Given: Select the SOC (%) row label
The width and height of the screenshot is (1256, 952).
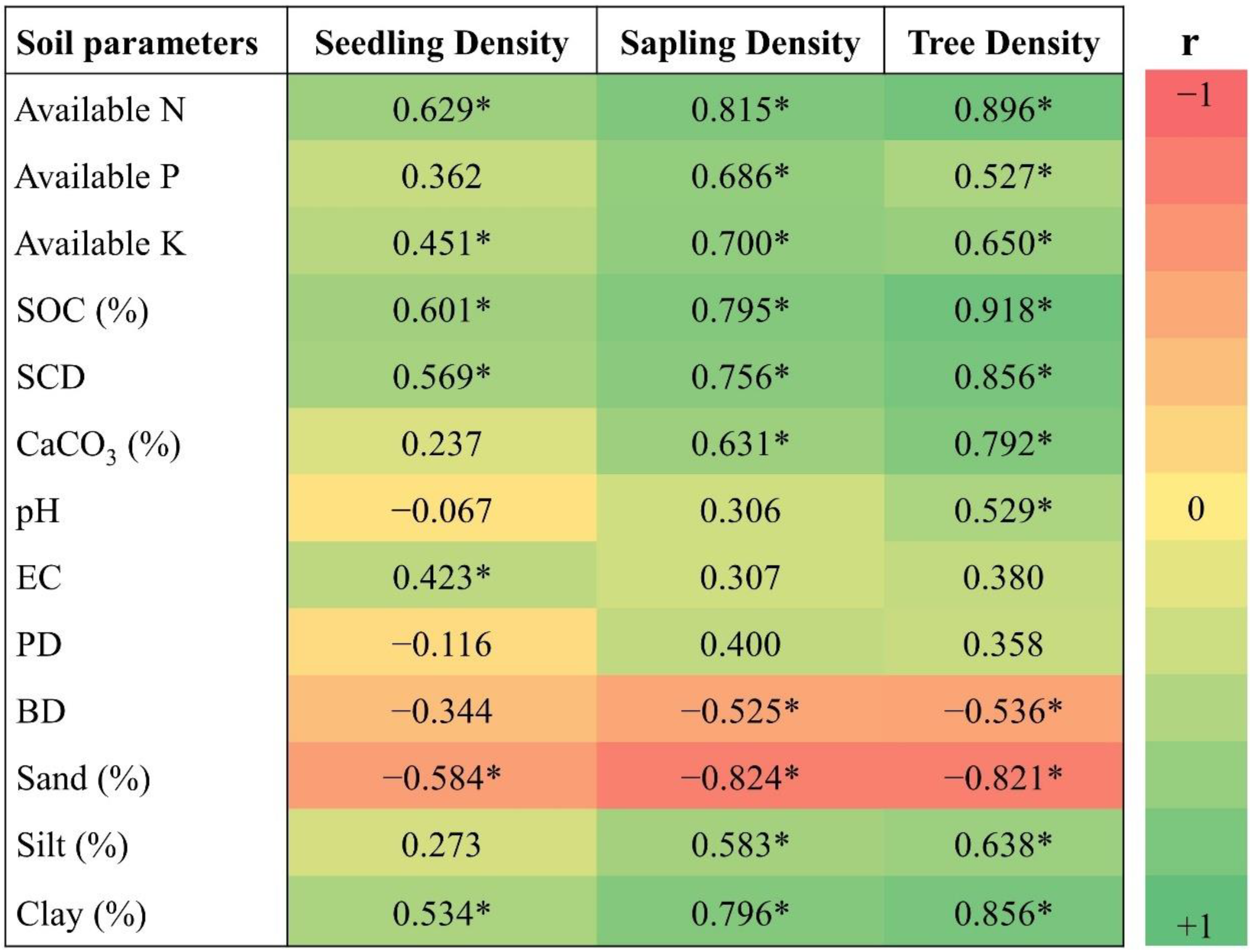Looking at the screenshot, I should (83, 310).
